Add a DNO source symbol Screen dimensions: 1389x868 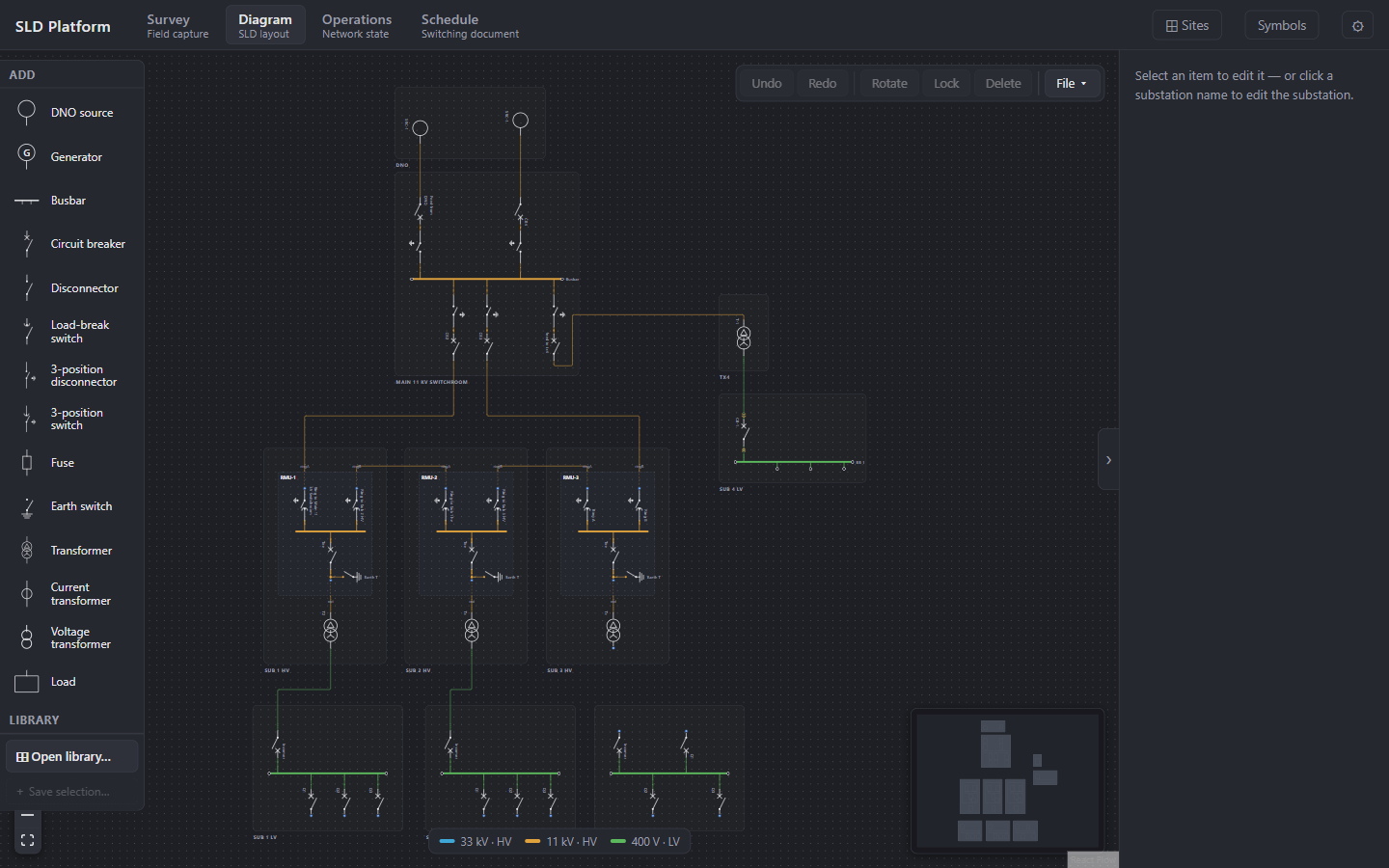[x=72, y=113]
